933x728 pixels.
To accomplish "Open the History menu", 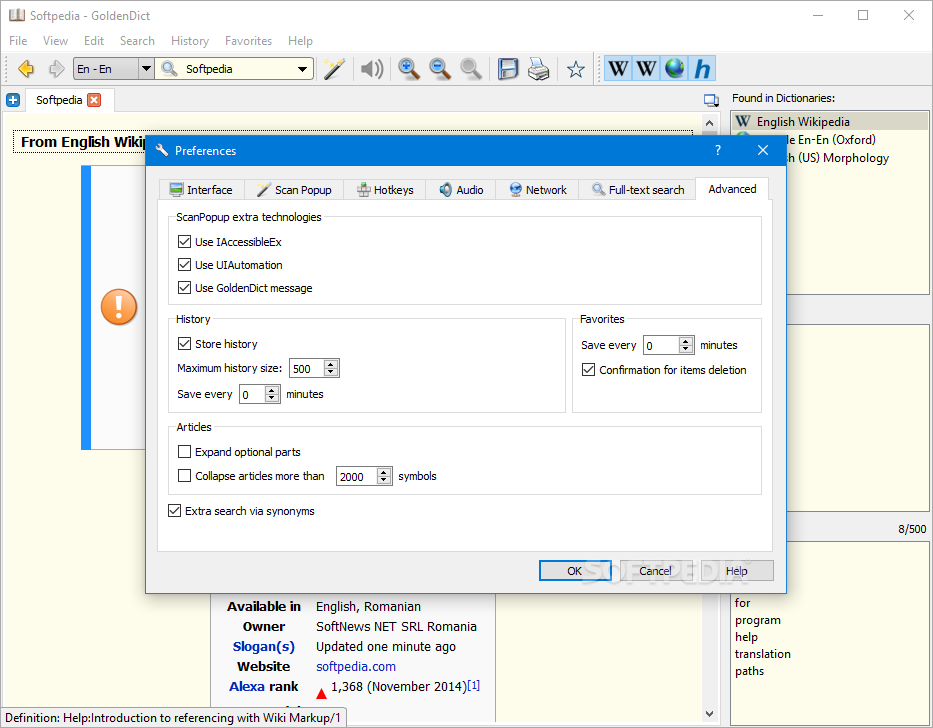I will pyautogui.click(x=190, y=40).
